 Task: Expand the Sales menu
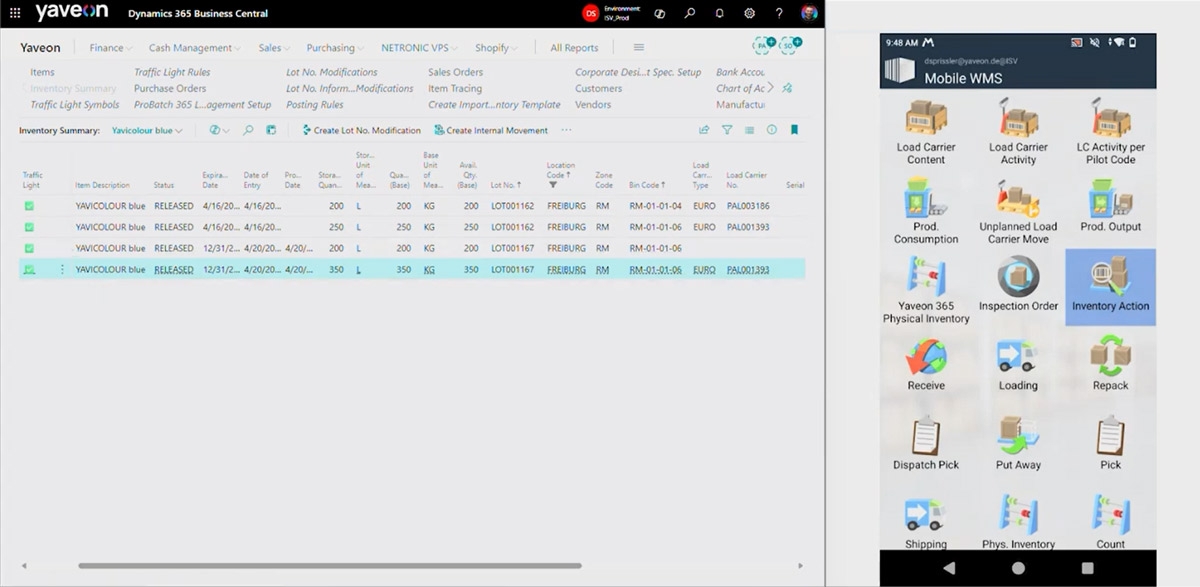tap(274, 48)
